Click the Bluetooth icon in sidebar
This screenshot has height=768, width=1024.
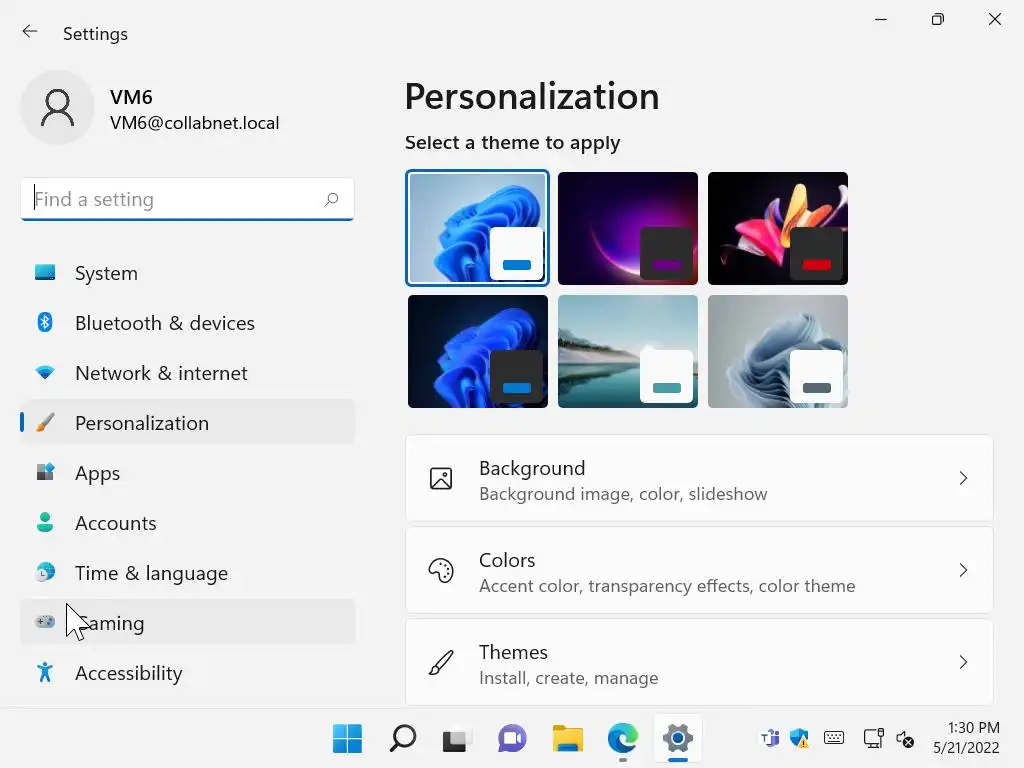click(45, 322)
